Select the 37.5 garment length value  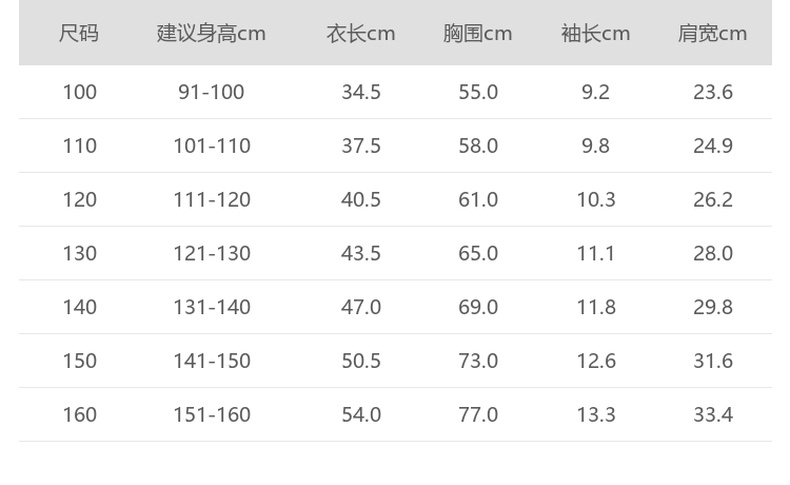click(361, 146)
